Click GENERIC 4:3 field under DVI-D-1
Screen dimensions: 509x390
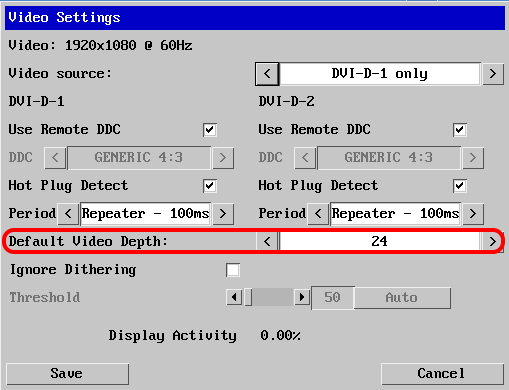pos(139,157)
